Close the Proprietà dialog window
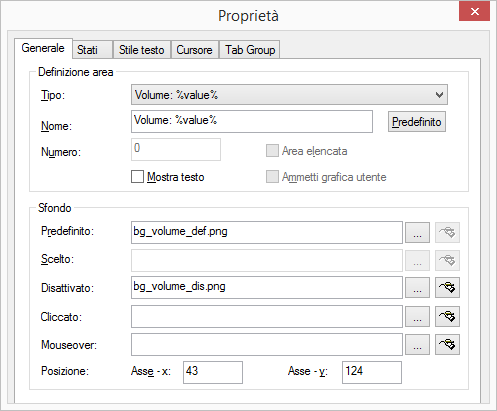 click(474, 11)
